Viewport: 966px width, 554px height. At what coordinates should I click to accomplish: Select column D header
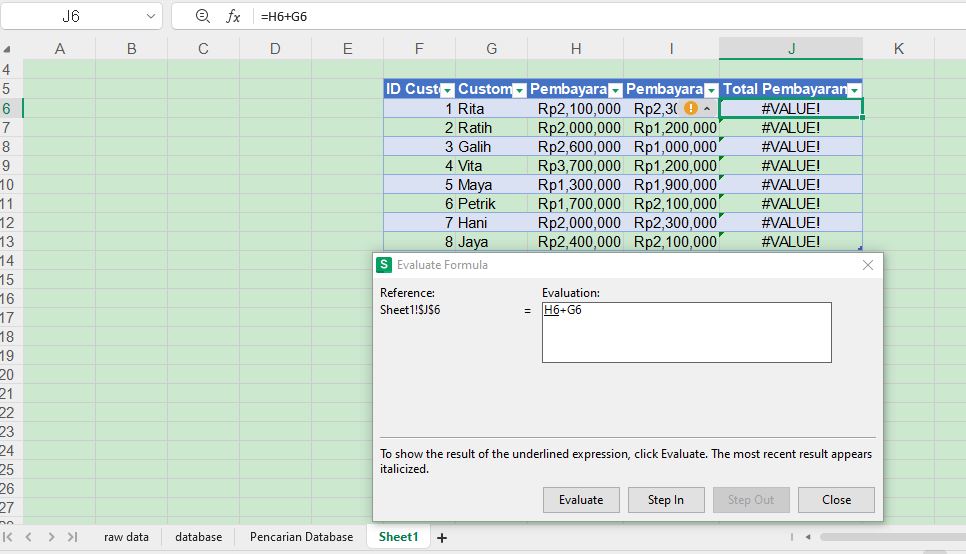(275, 49)
